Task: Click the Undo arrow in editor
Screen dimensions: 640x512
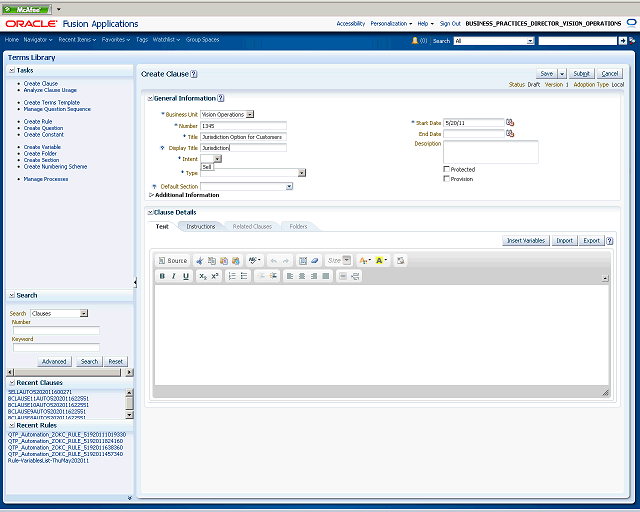Action: point(274,260)
